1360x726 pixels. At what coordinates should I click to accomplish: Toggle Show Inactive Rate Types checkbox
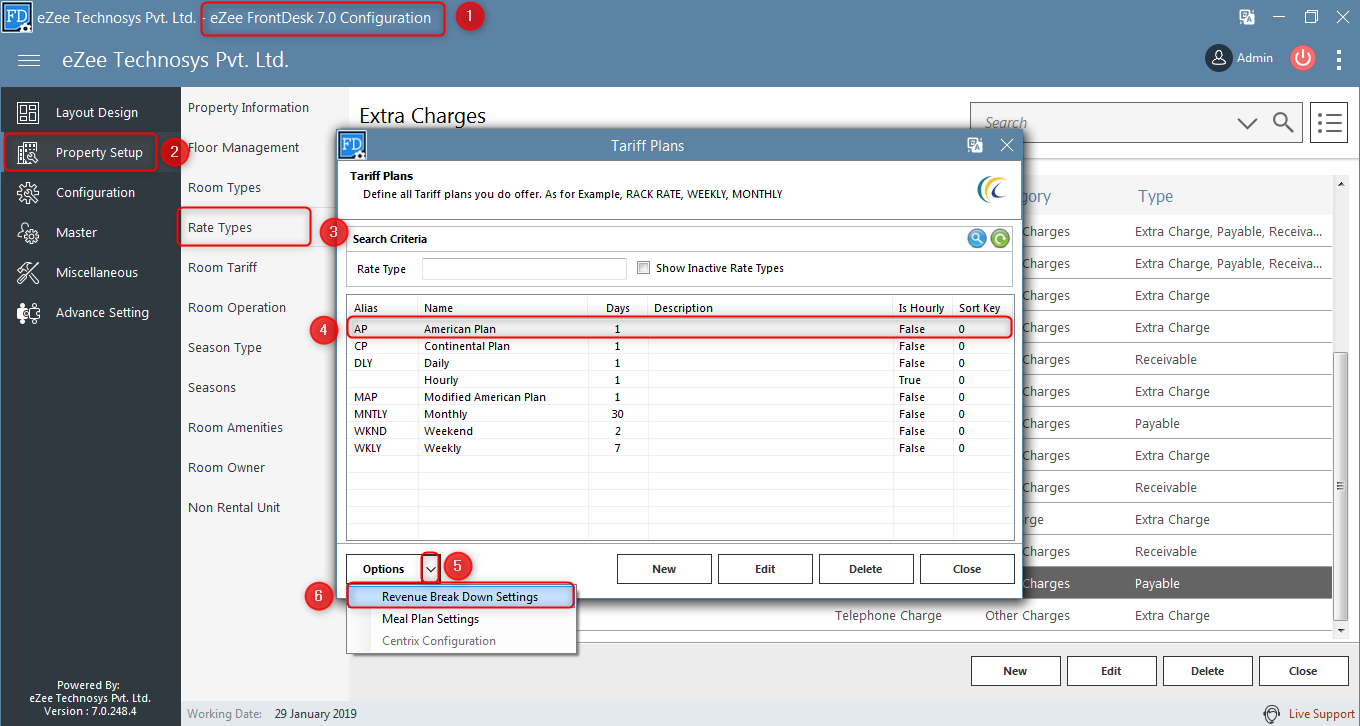644,268
